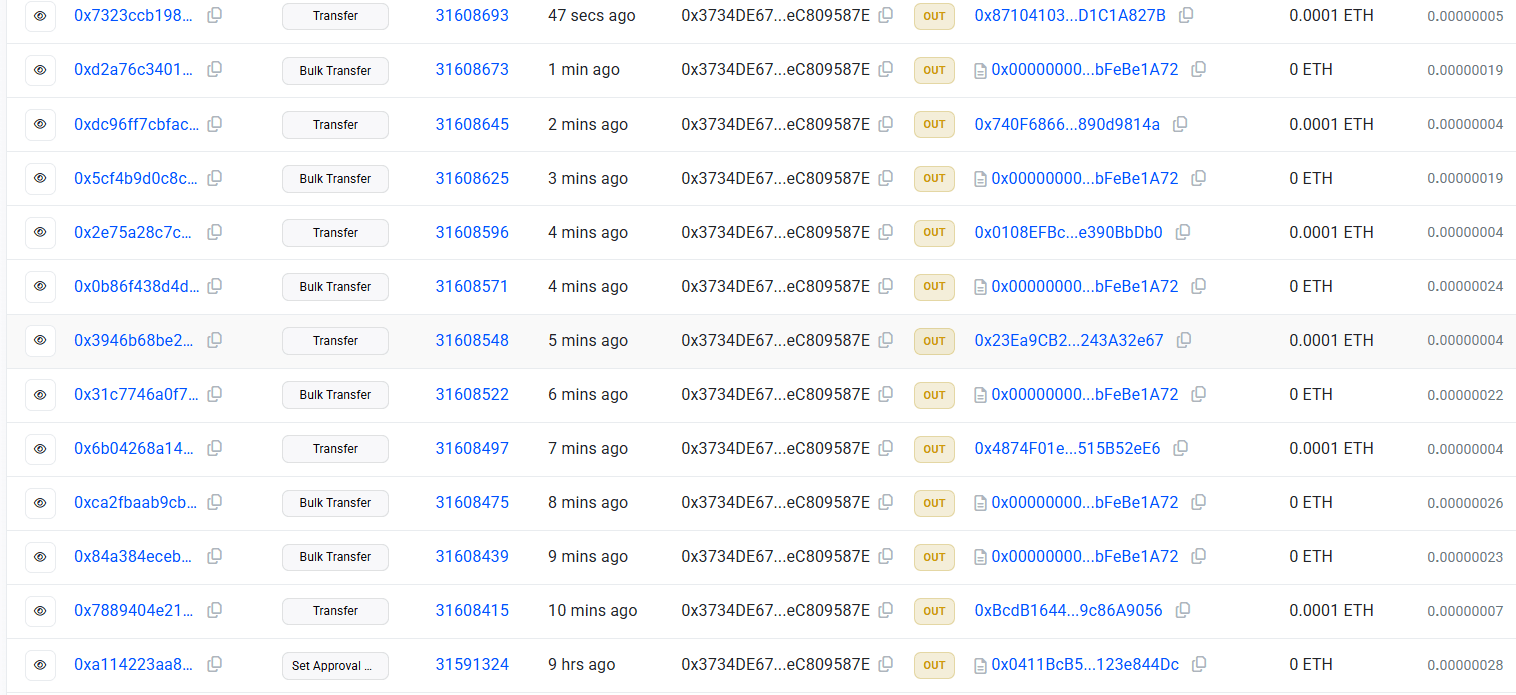Open recipient address 0x0108EFBc...e390BbDb0
The width and height of the screenshot is (1516, 695).
[1068, 232]
